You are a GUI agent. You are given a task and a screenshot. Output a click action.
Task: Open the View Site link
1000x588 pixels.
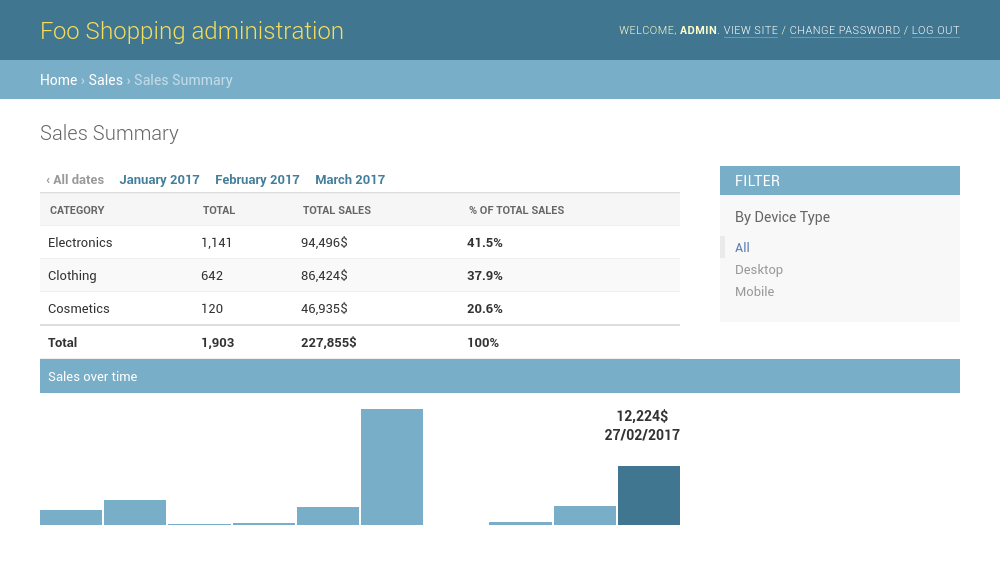pyautogui.click(x=751, y=30)
